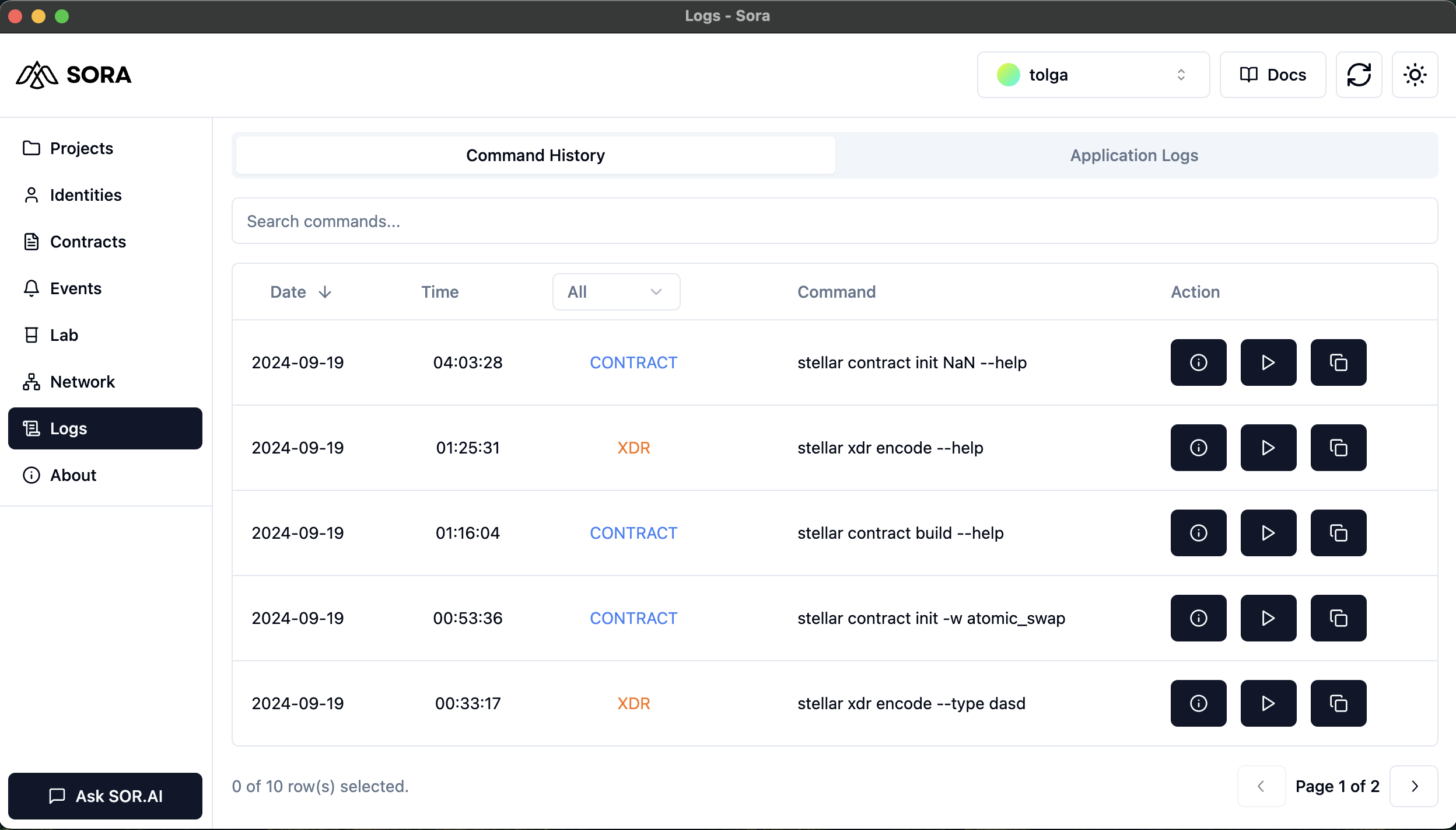Click the copy icon for stellar xdr encode --help
This screenshot has height=830, width=1456.
click(x=1338, y=447)
